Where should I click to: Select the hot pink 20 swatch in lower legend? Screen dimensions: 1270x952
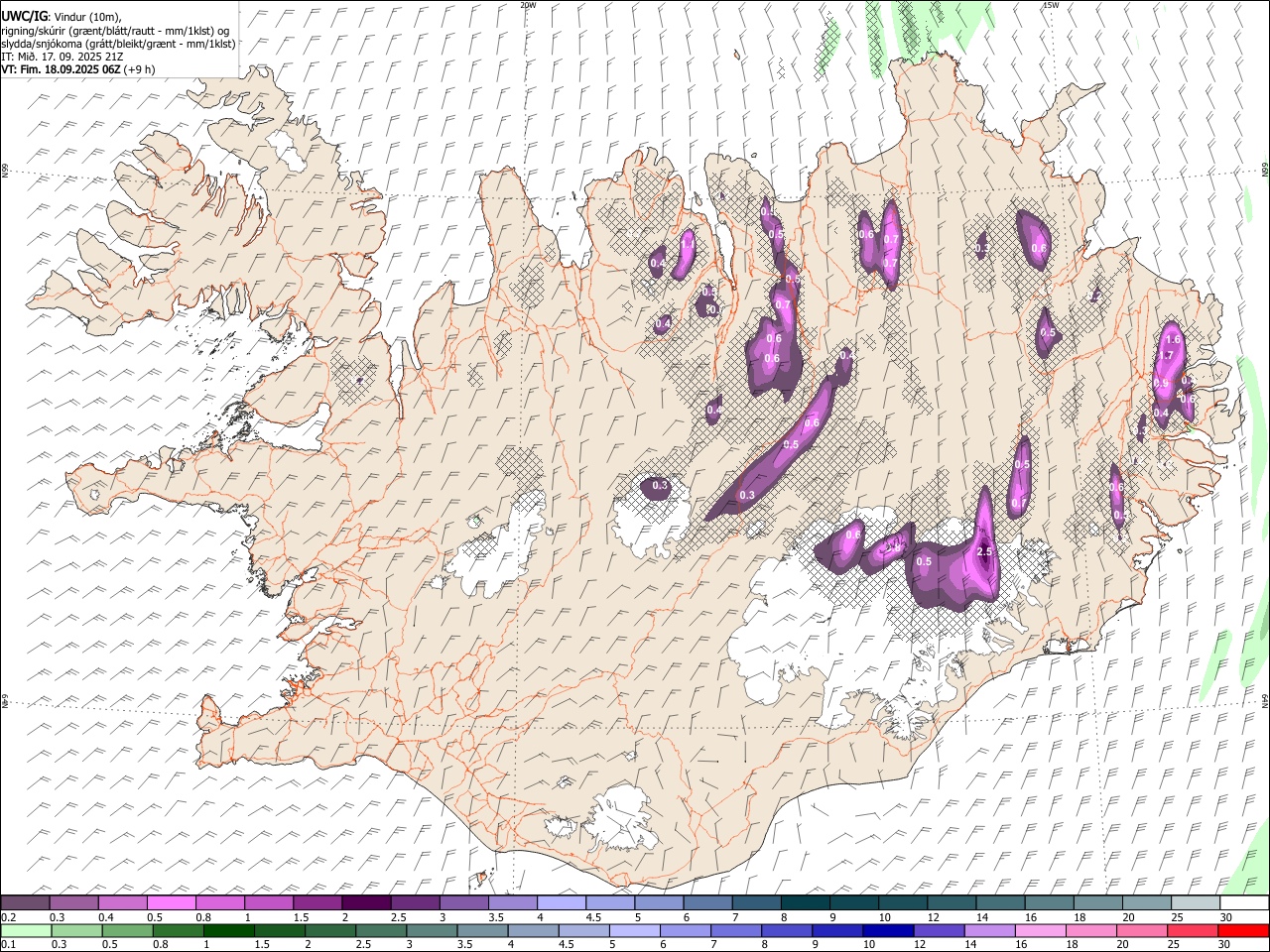pyautogui.click(x=1141, y=930)
